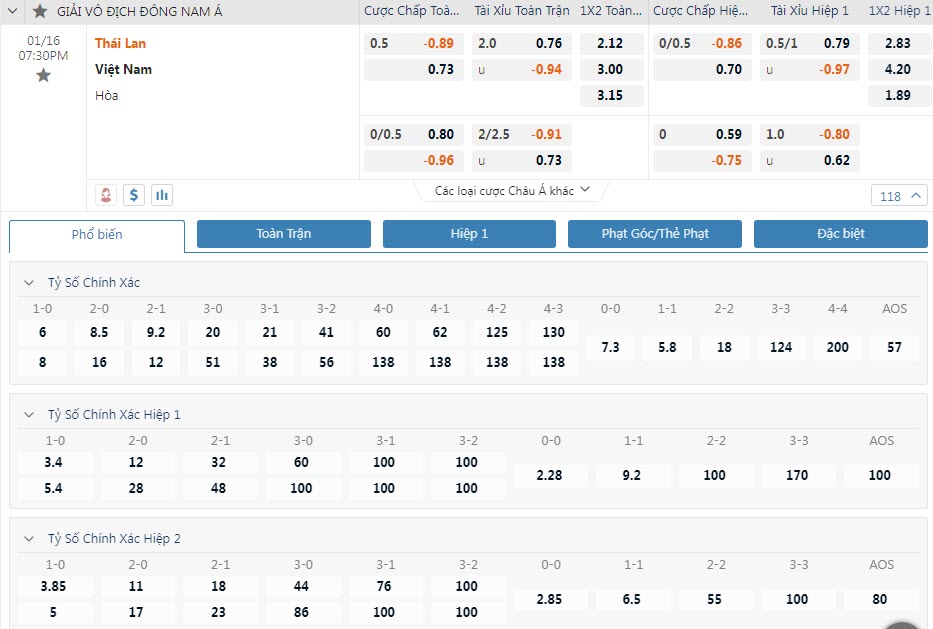
Task: Select the Hiệp 1 tab
Action: pyautogui.click(x=469, y=234)
